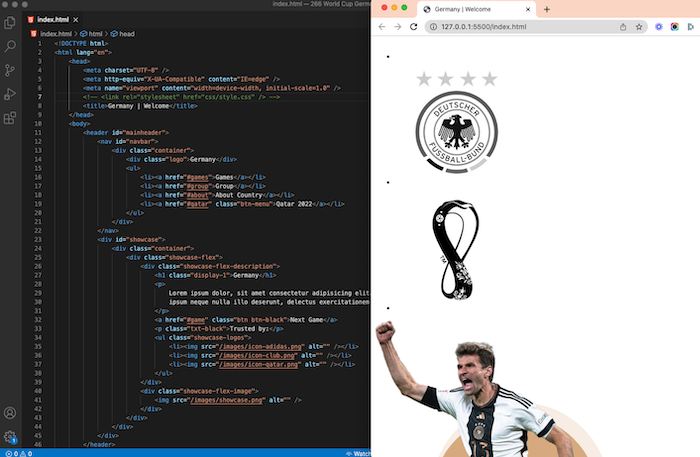Close the Germany | Welcome browser tab
This screenshot has width=700, height=457.
528,9
